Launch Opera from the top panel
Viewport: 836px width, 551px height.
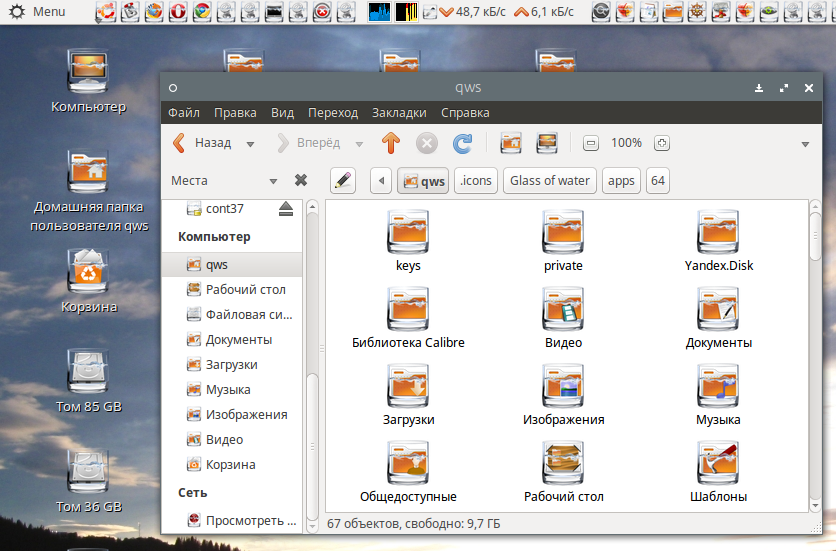pyautogui.click(x=178, y=11)
